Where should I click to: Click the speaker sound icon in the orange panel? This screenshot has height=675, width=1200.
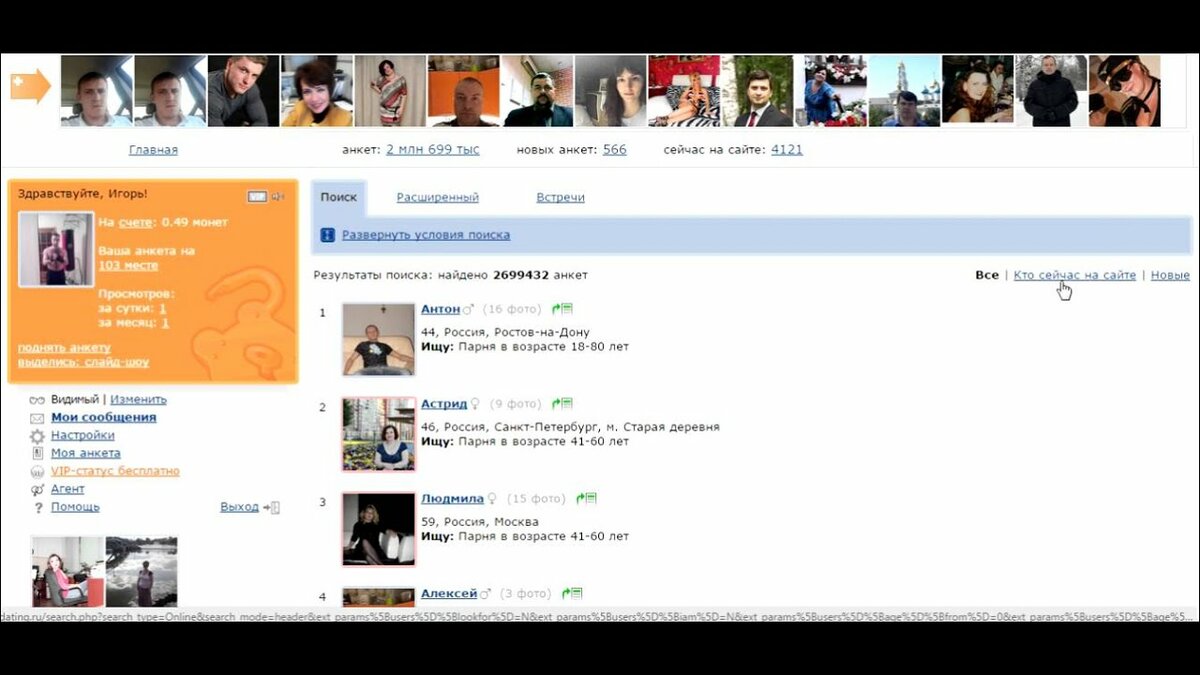277,196
